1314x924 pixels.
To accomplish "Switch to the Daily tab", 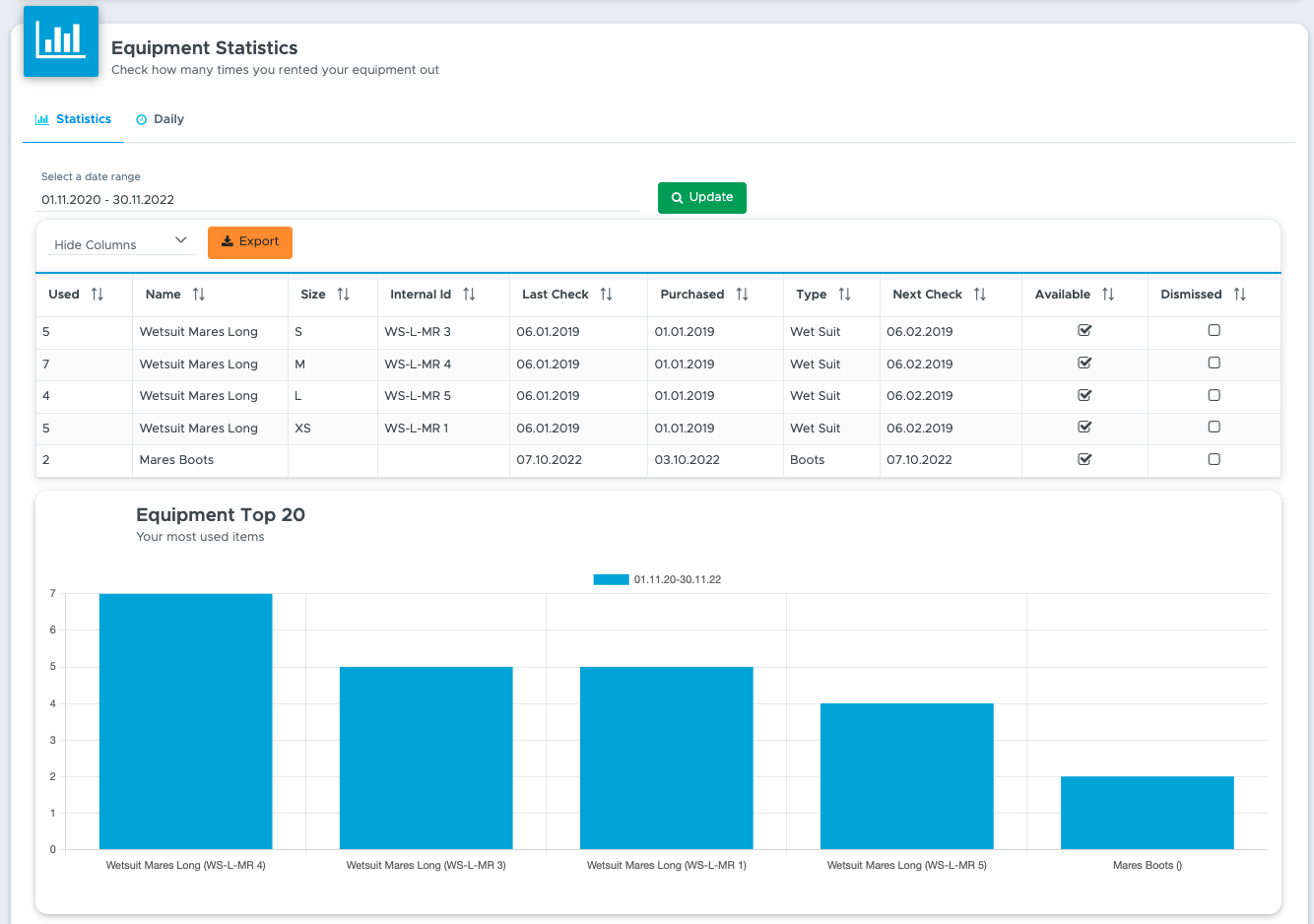I will 161,119.
